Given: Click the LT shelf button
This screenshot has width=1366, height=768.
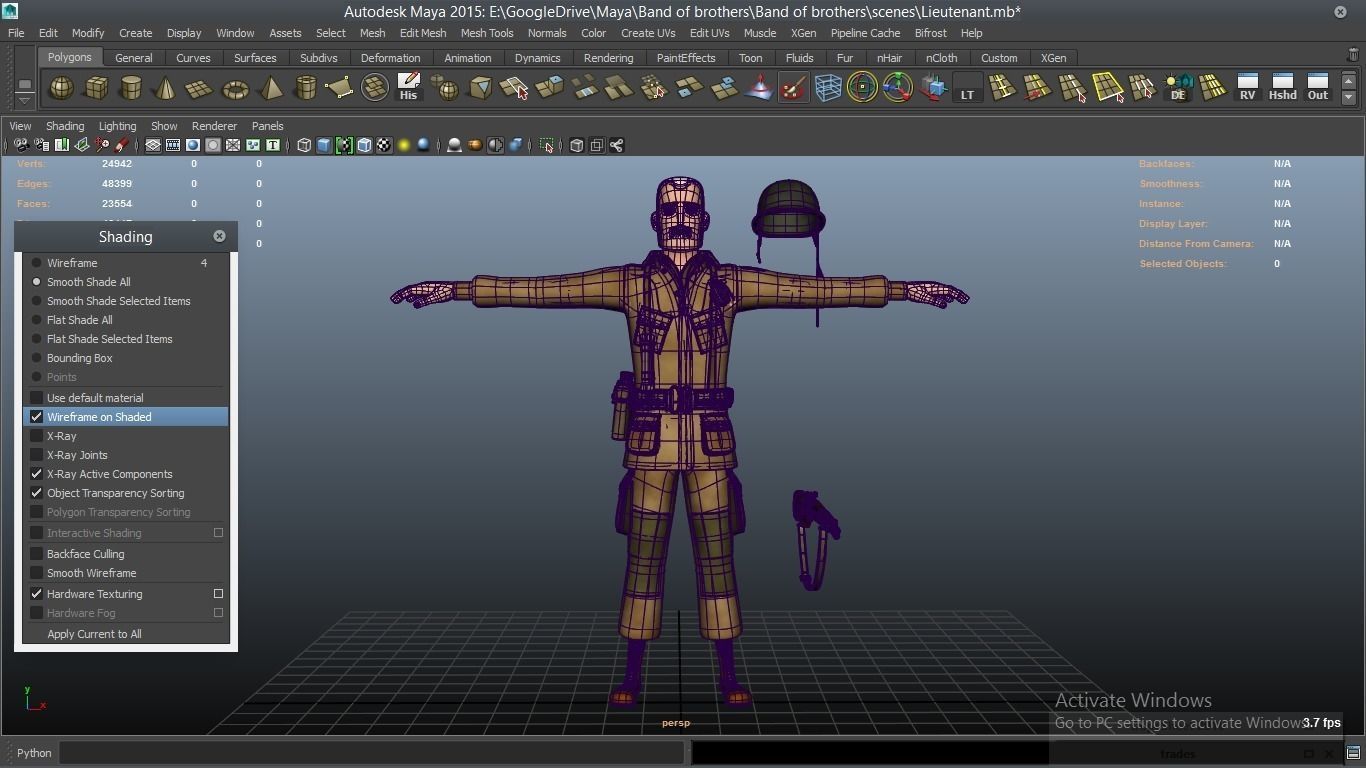Looking at the screenshot, I should tap(967, 88).
